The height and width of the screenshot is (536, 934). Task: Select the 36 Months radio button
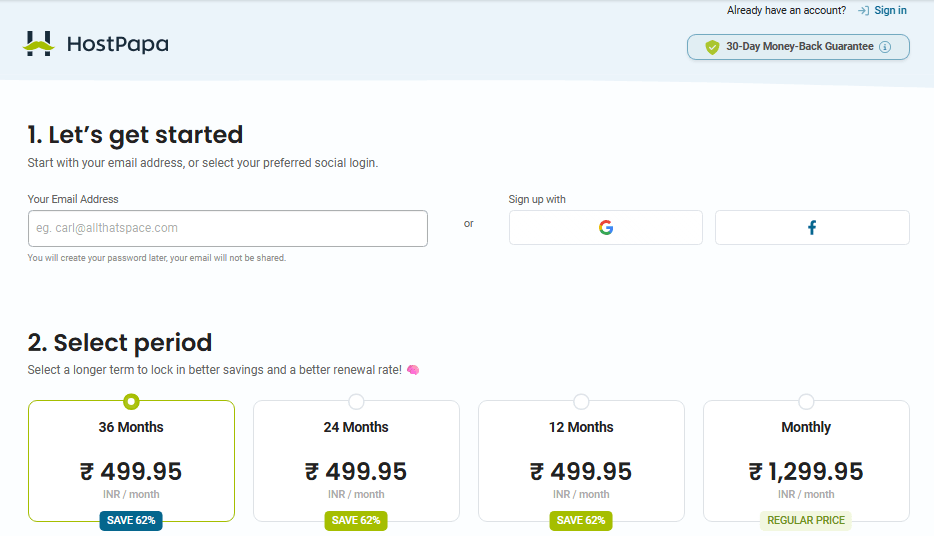(131, 402)
